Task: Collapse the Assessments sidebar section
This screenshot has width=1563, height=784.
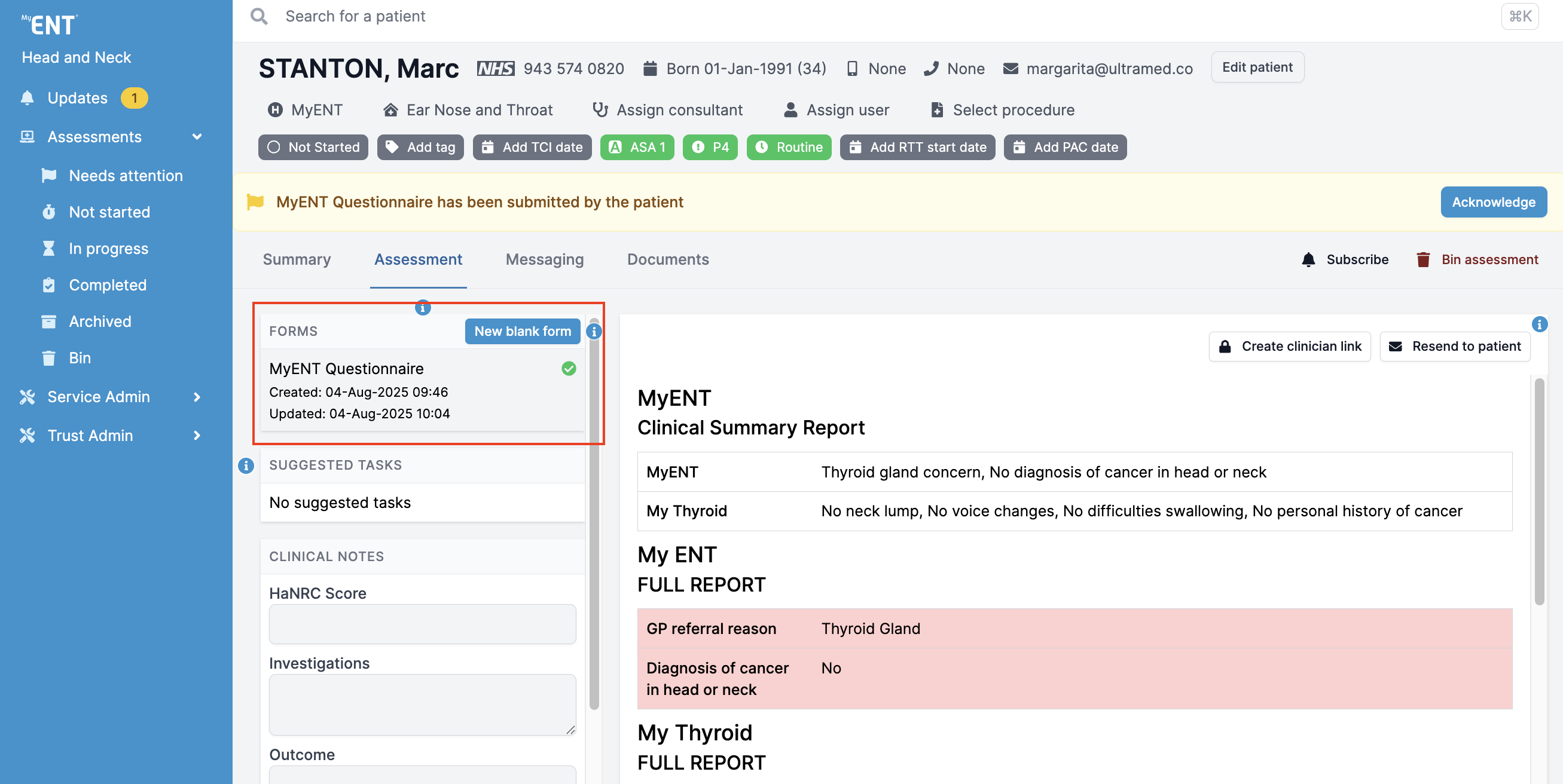Action: [x=197, y=137]
